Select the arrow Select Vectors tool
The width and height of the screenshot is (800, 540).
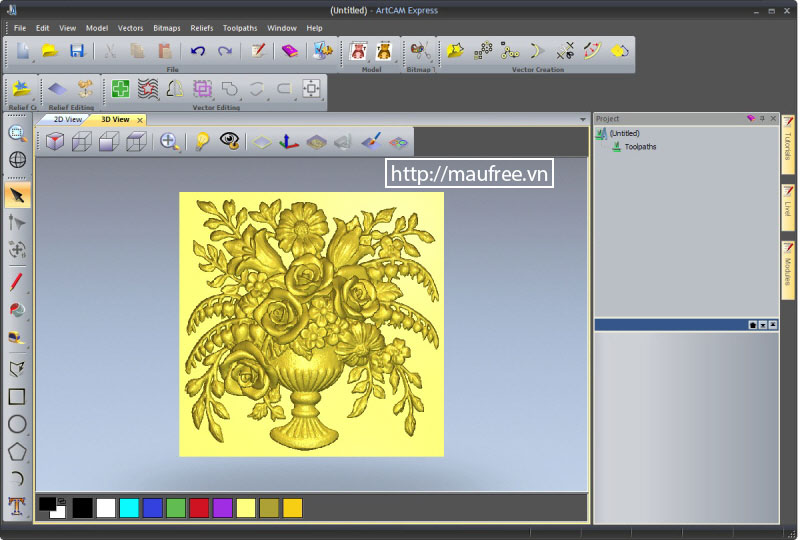[17, 194]
